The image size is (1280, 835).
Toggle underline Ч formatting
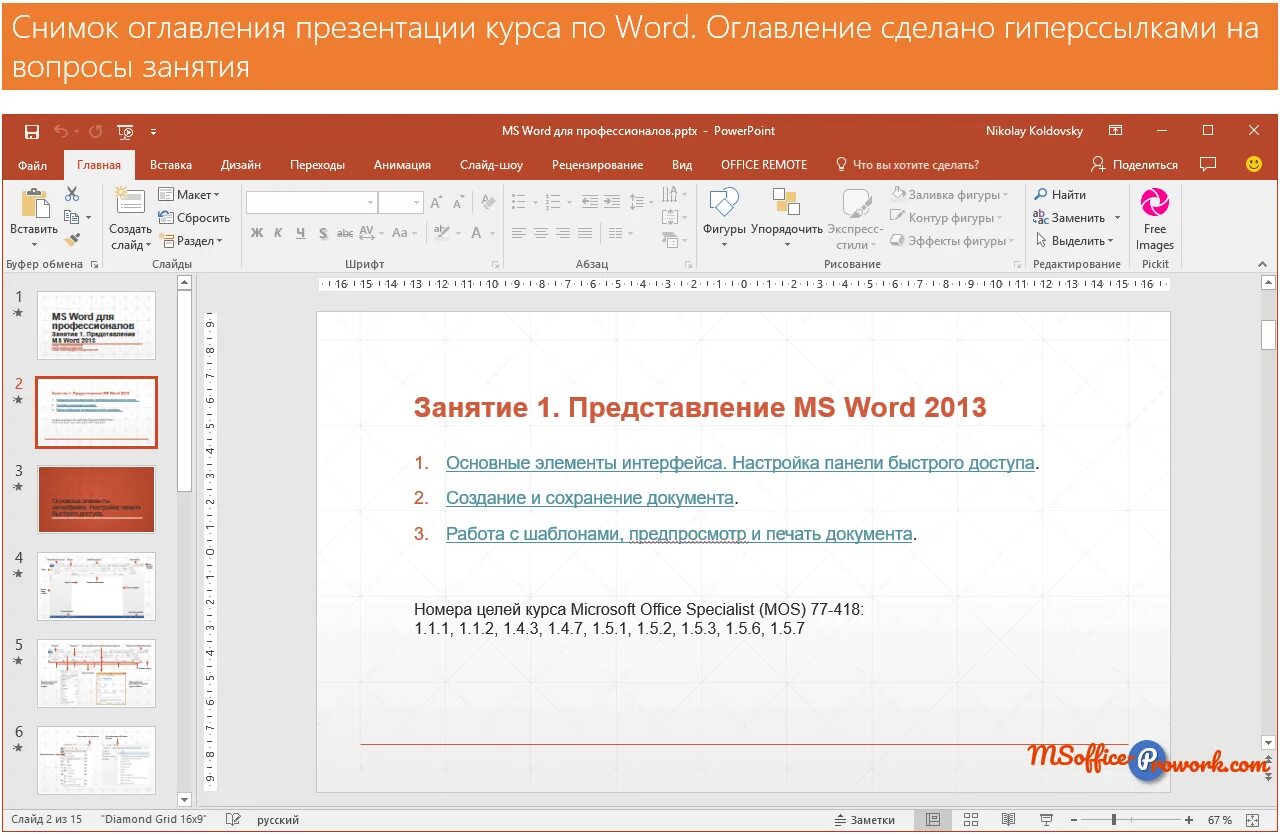[x=300, y=233]
